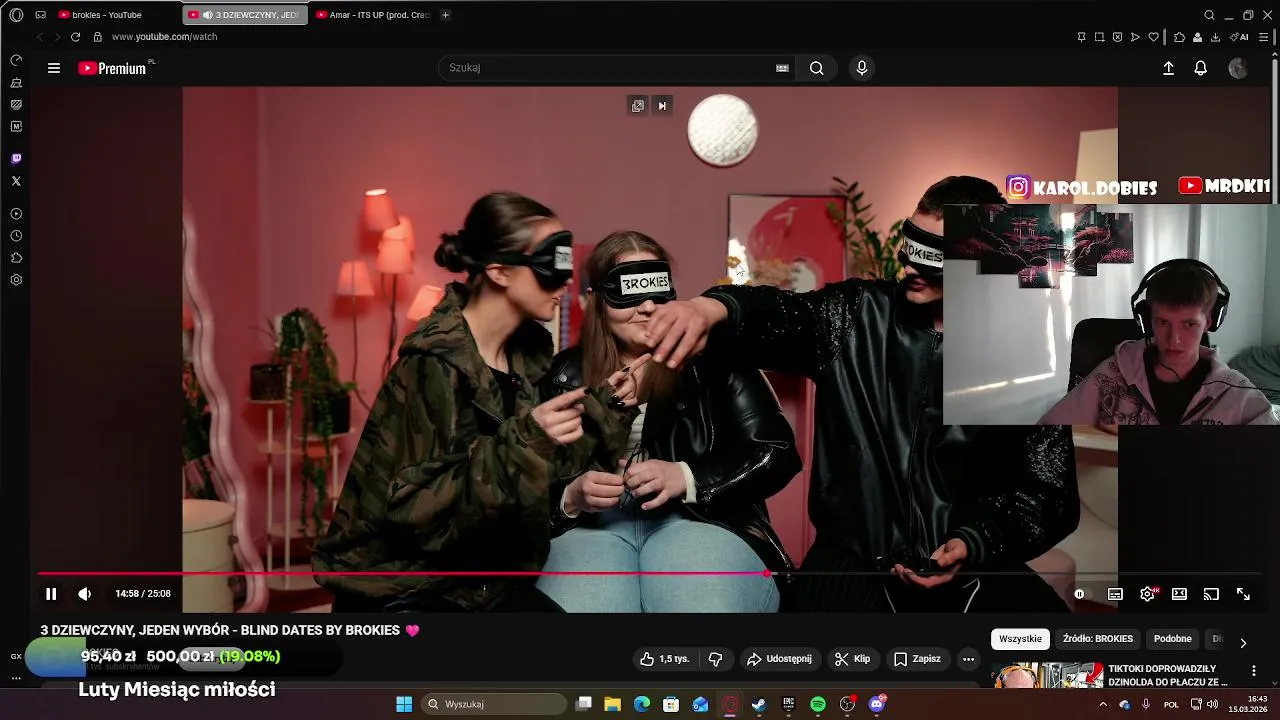Pause the playing video
1280x720 pixels.
point(51,594)
